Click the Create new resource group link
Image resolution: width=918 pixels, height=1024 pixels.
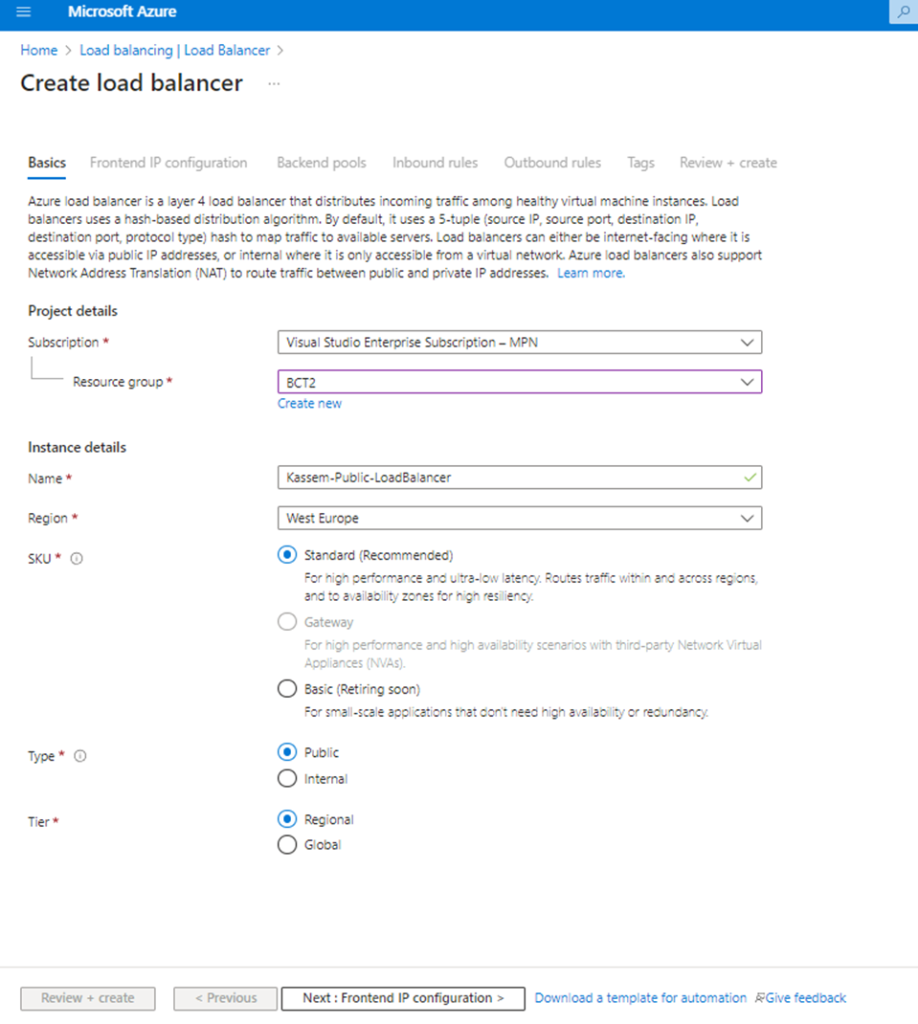[x=309, y=404]
